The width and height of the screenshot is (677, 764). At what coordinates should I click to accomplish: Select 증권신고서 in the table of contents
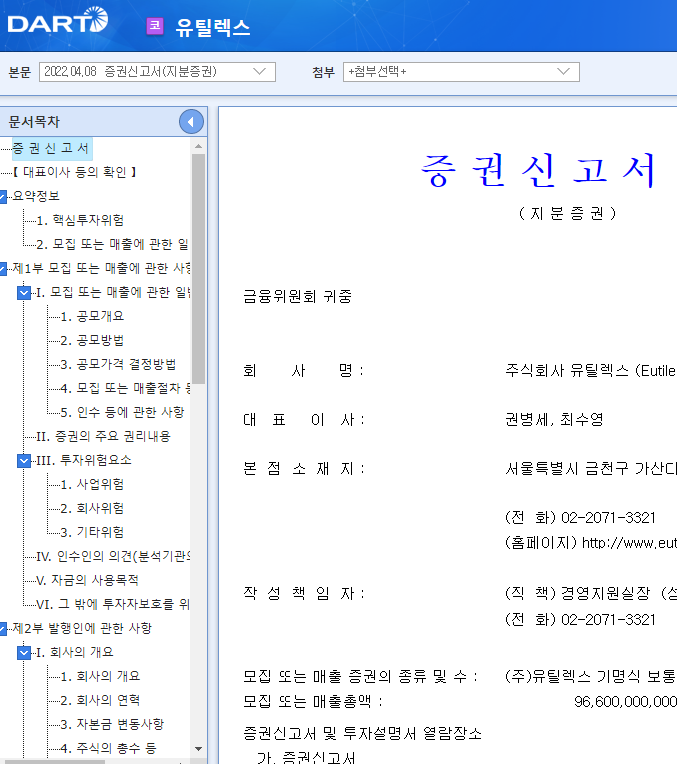point(51,148)
